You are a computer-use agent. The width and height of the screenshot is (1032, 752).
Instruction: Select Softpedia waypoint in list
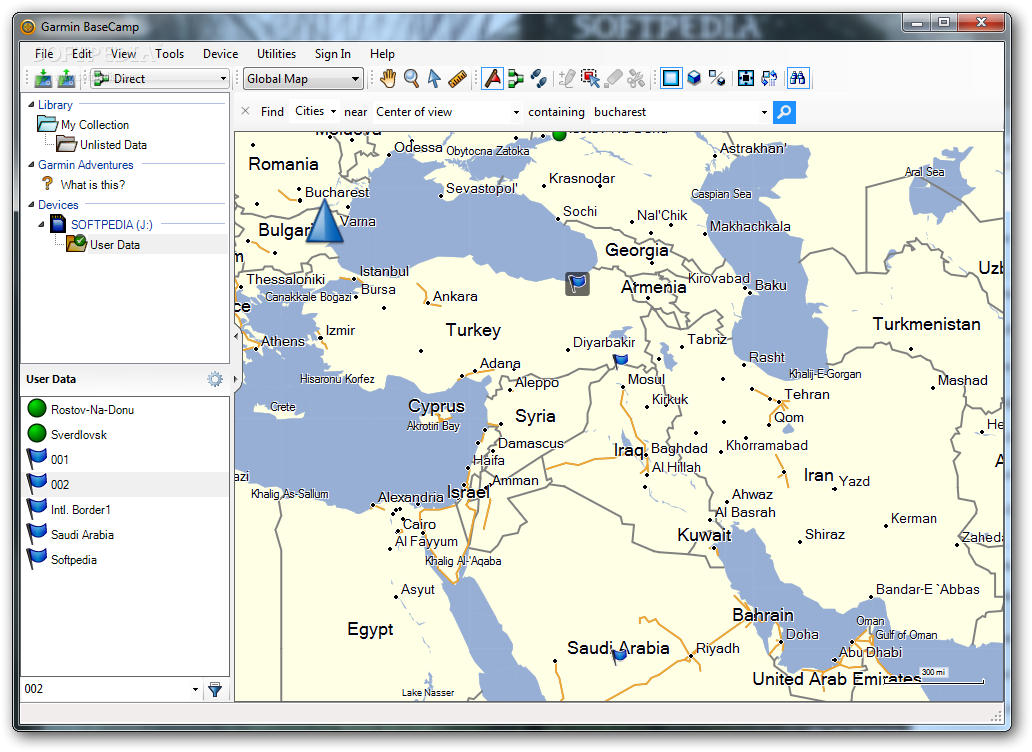(125, 559)
